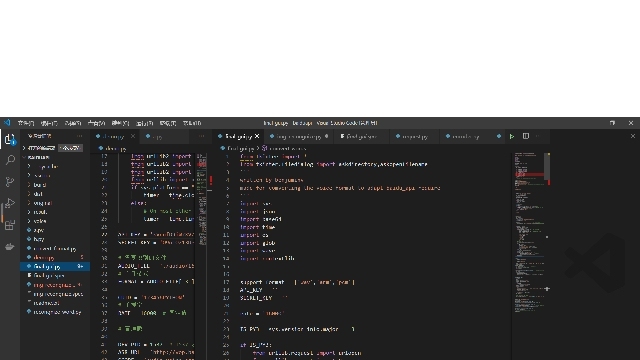Click the demo.py breadcrumb in left editor
Image resolution: width=640 pixels, height=360 pixels.
116,149
